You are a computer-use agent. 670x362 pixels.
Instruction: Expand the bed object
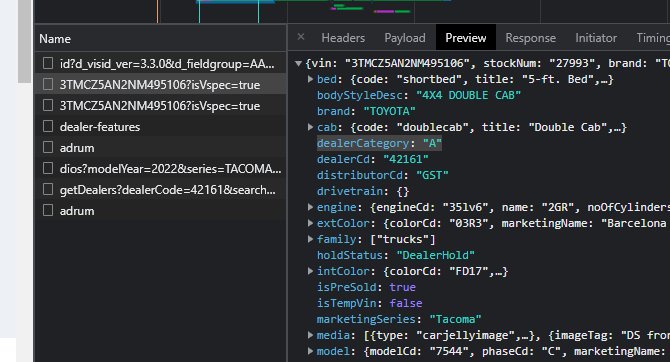point(311,79)
